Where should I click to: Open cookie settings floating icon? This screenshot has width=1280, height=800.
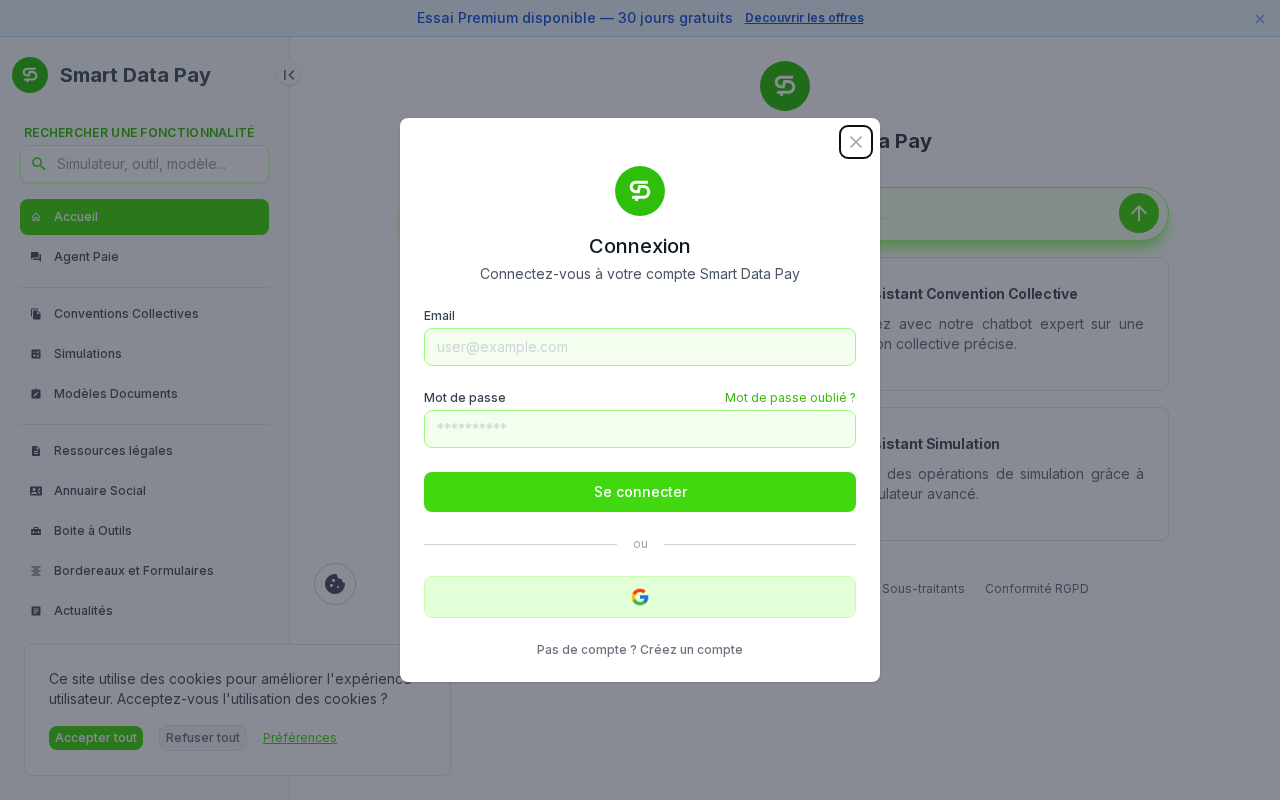click(335, 584)
